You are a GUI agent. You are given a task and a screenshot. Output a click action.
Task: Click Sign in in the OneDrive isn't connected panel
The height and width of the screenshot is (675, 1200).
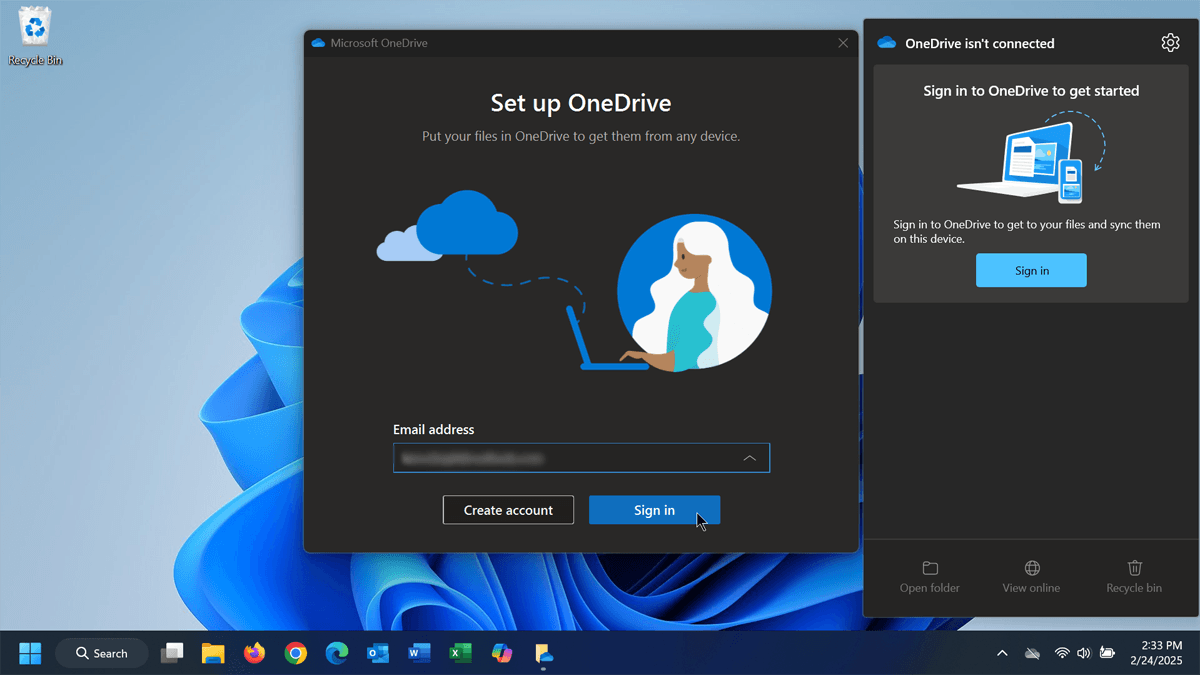(1031, 270)
